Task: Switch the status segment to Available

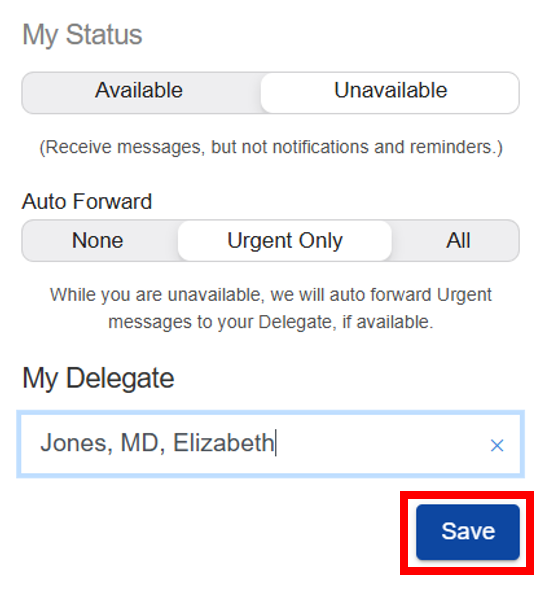Action: [139, 90]
